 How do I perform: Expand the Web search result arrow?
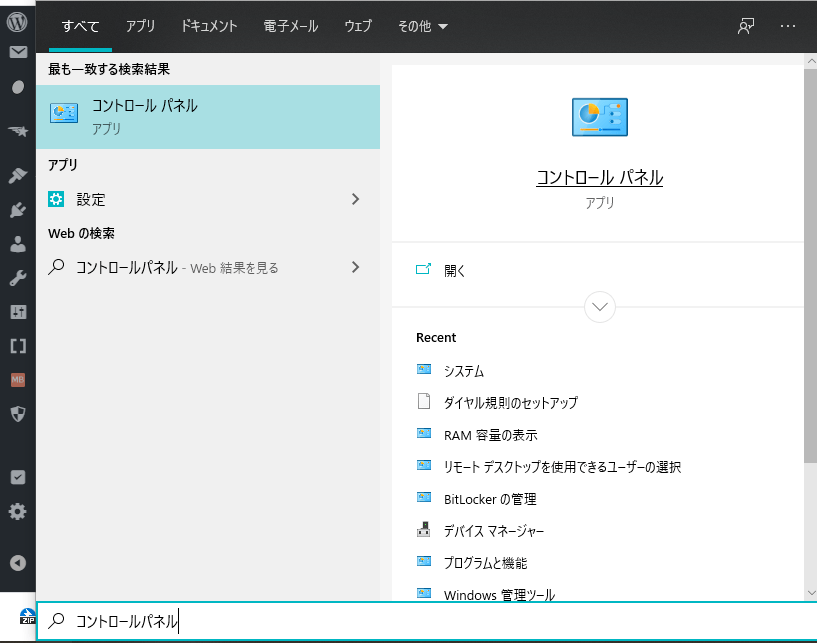(x=355, y=267)
